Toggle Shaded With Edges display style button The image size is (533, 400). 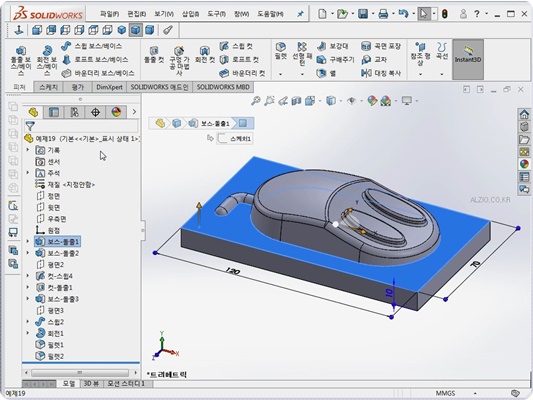[135, 30]
